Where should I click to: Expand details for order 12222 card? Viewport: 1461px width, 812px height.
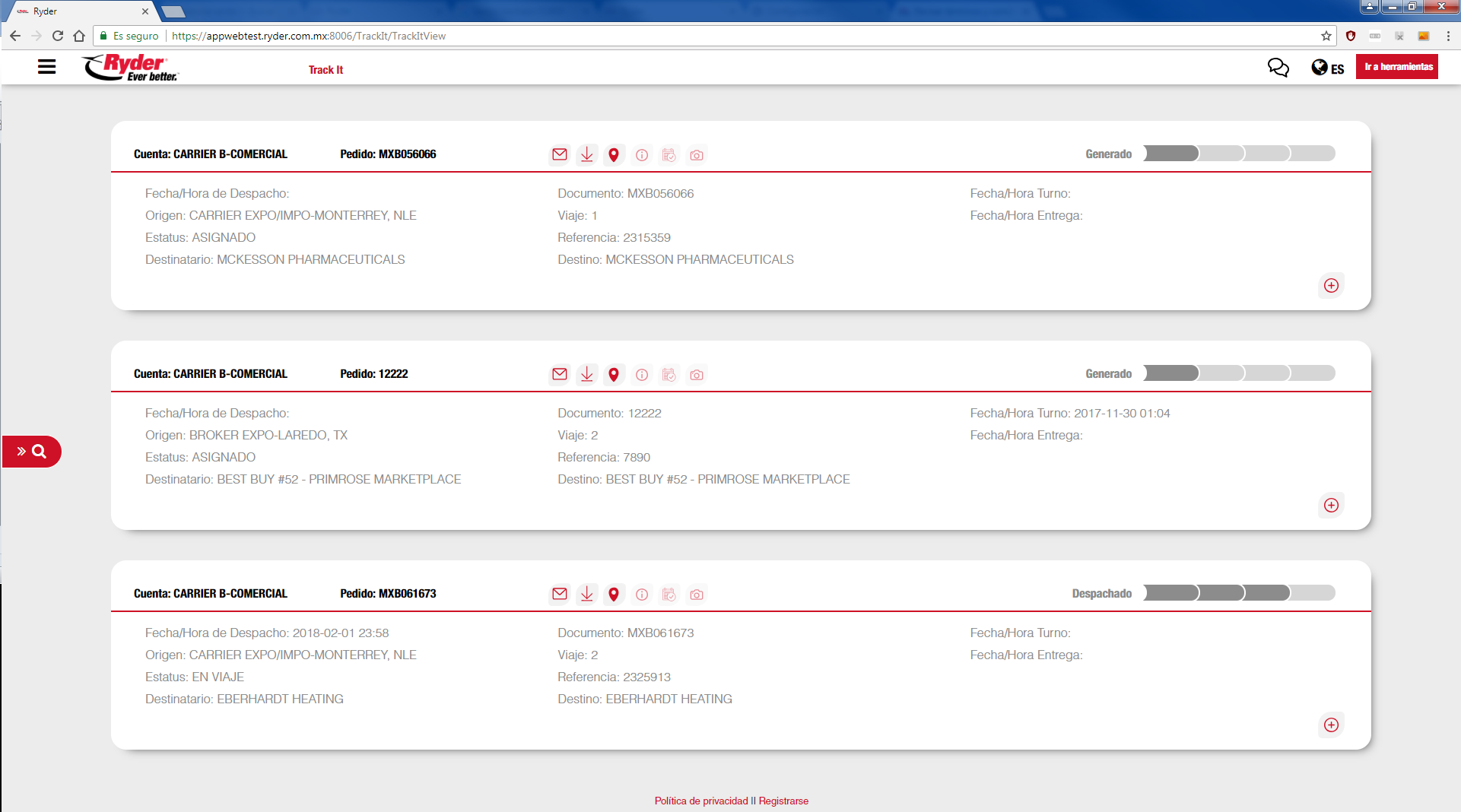[x=1331, y=506]
